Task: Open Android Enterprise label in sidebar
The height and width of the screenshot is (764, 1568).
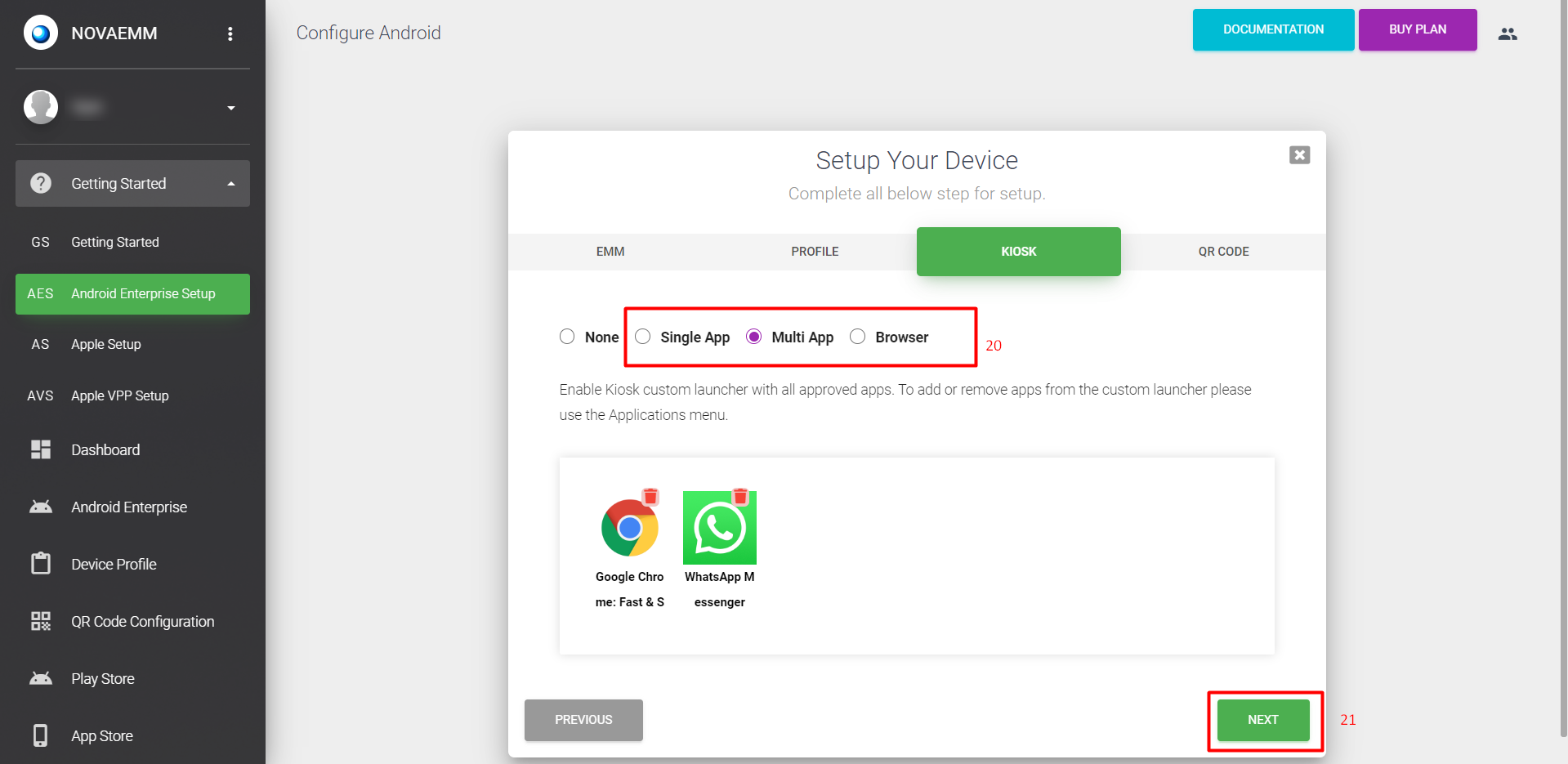Action: coord(129,507)
